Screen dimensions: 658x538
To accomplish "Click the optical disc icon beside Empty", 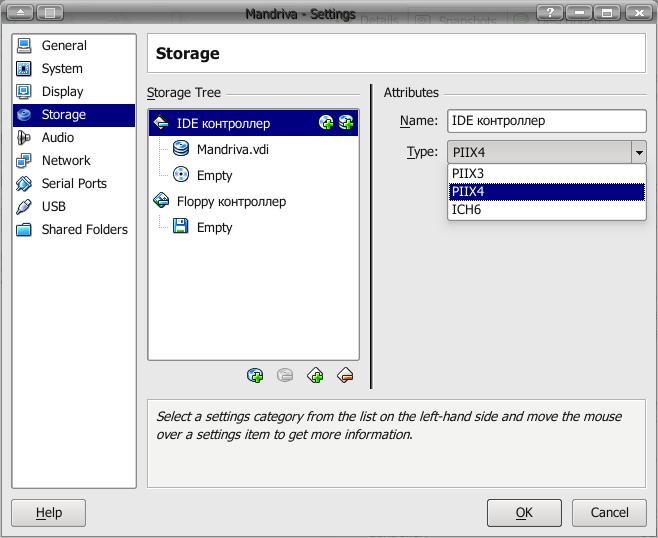I will [x=181, y=175].
